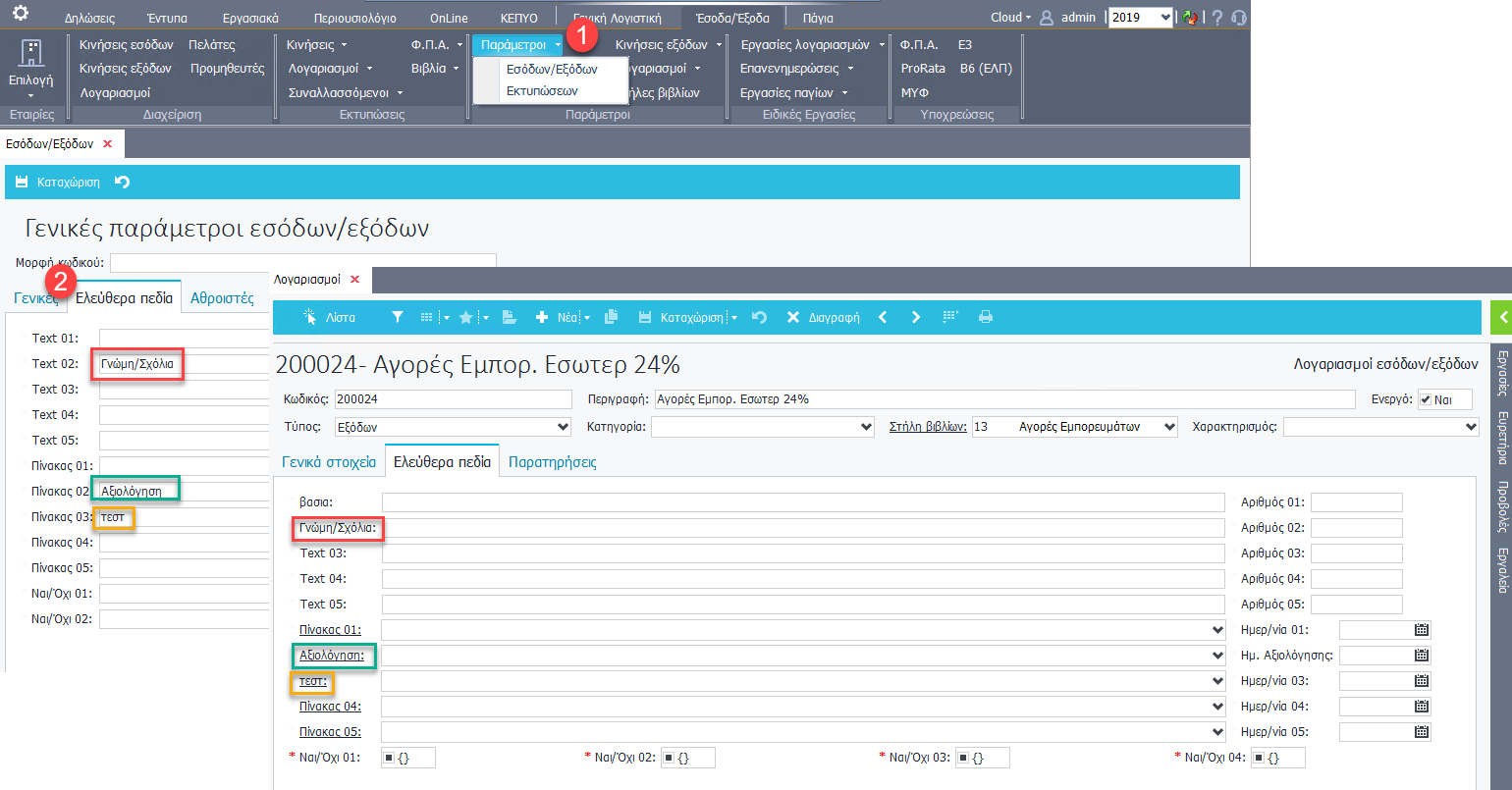Click the copy record icon in accounts toolbar

click(x=612, y=317)
